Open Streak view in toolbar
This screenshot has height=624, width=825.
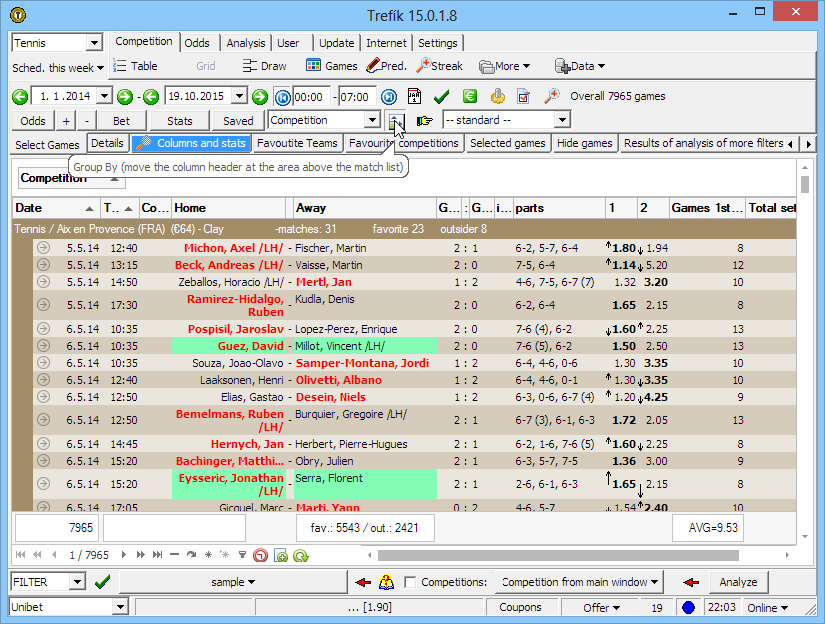point(439,66)
